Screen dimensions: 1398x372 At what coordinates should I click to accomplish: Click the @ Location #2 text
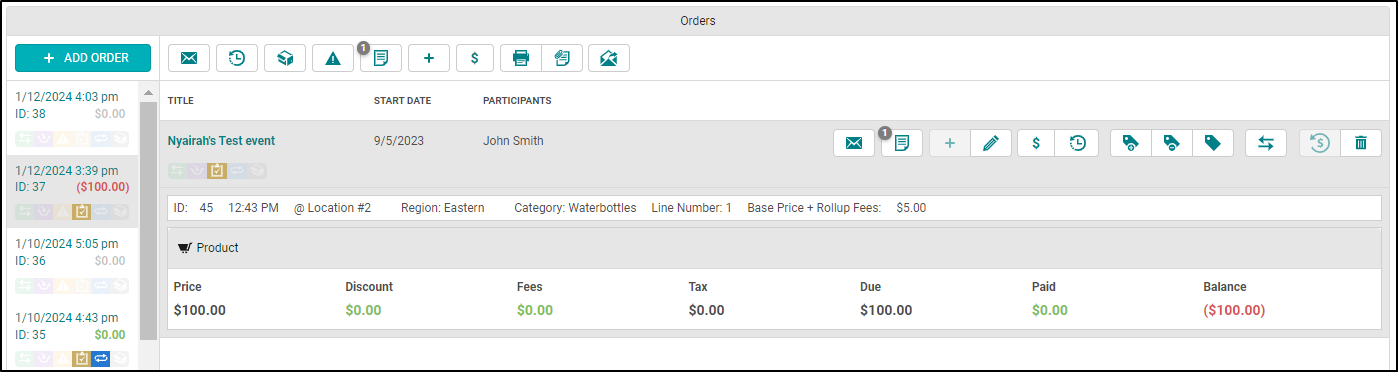pyautogui.click(x=332, y=208)
